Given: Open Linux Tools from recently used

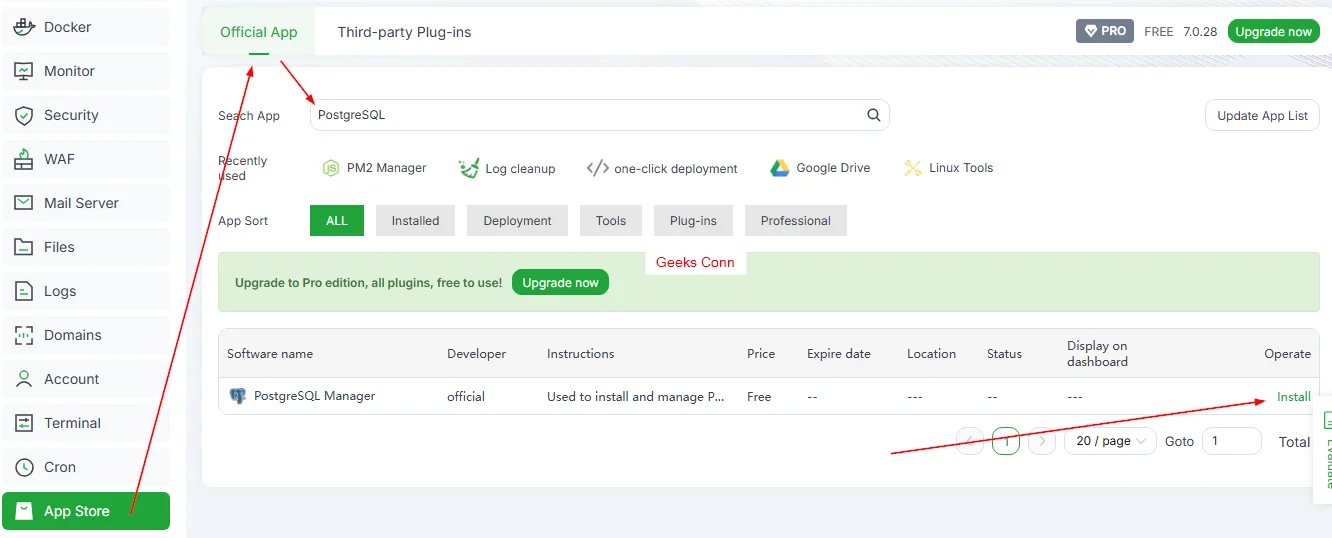Looking at the screenshot, I should [x=948, y=168].
